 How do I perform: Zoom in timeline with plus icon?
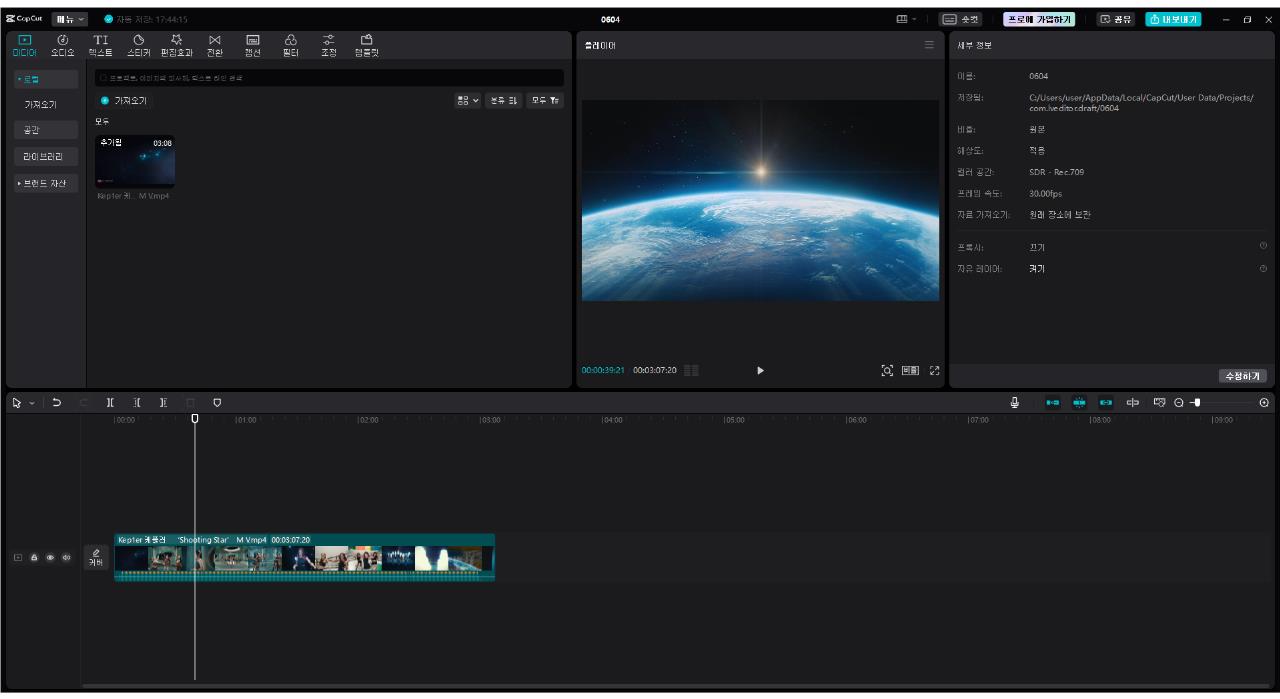(1265, 403)
